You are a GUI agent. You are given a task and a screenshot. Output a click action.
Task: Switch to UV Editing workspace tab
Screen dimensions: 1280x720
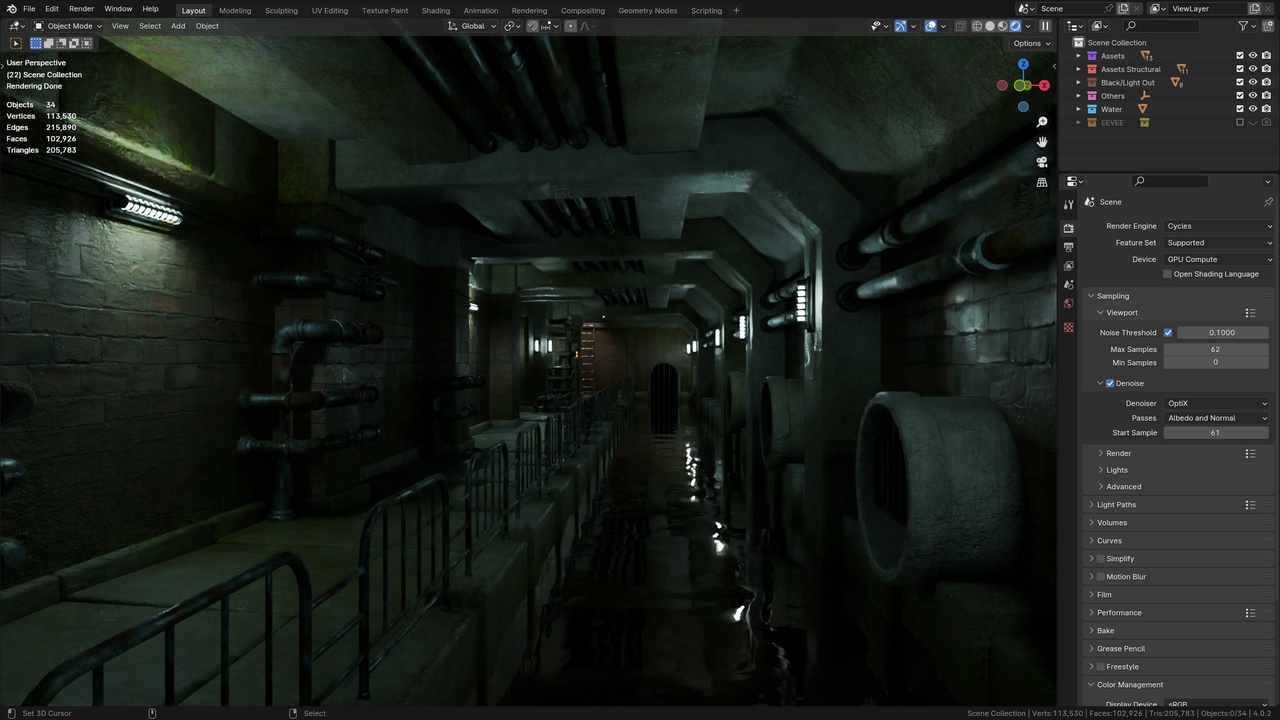(330, 10)
